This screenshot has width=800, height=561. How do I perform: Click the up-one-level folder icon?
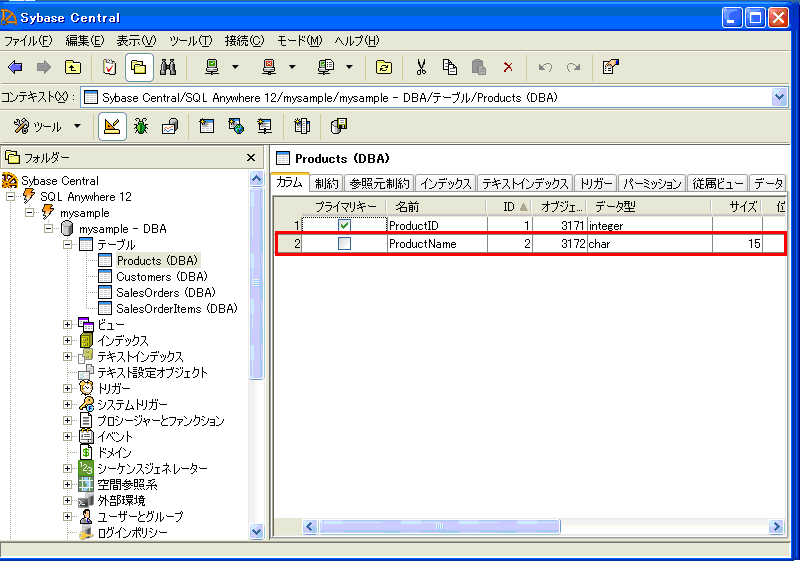[73, 68]
